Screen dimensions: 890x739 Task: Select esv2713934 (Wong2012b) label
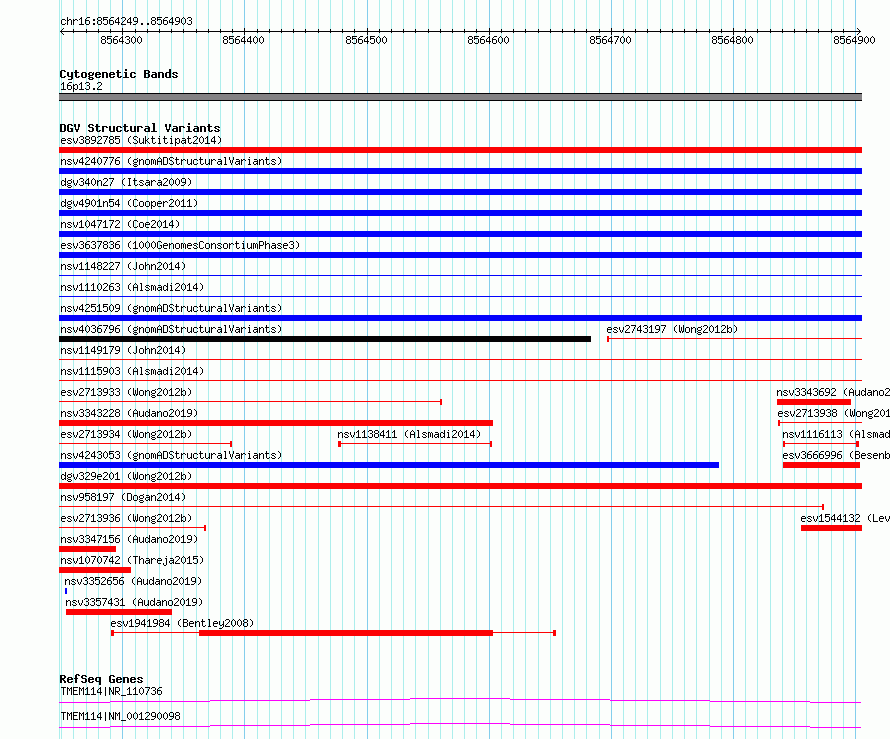[126, 434]
